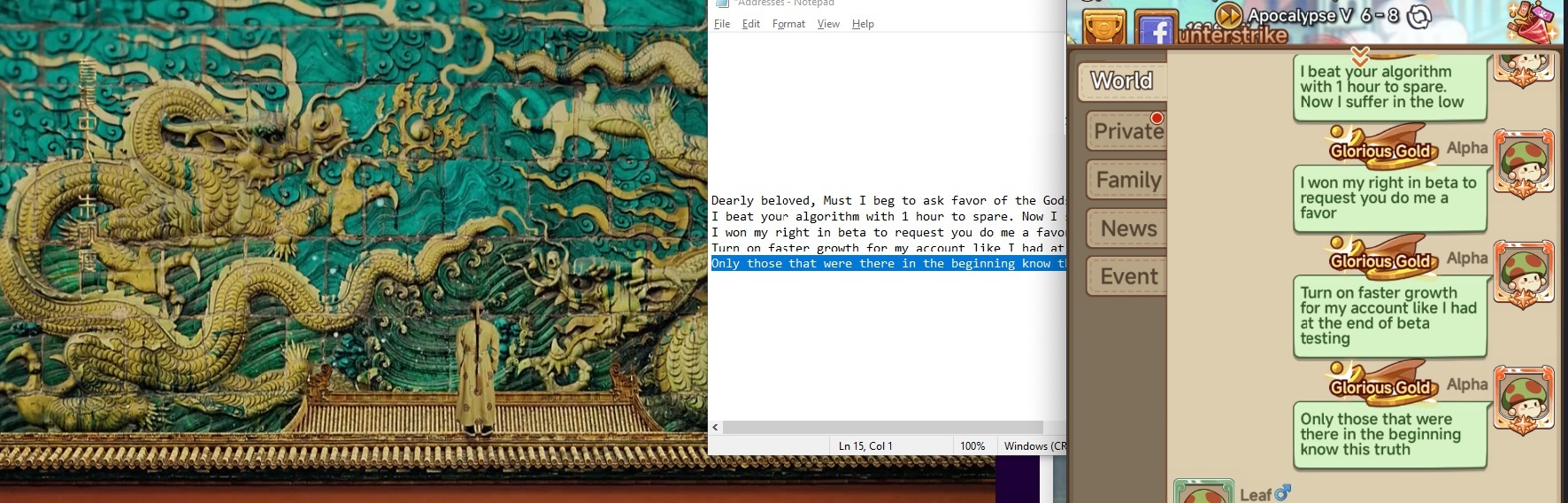
Task: Open the File menu in Notepad
Action: coord(722,24)
